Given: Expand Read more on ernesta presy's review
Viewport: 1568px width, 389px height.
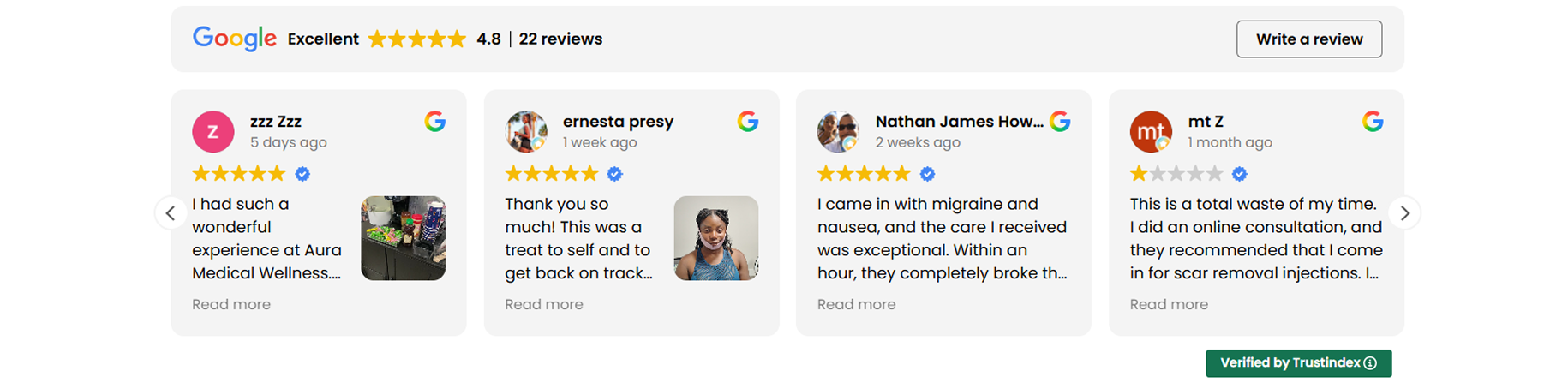Looking at the screenshot, I should point(544,304).
